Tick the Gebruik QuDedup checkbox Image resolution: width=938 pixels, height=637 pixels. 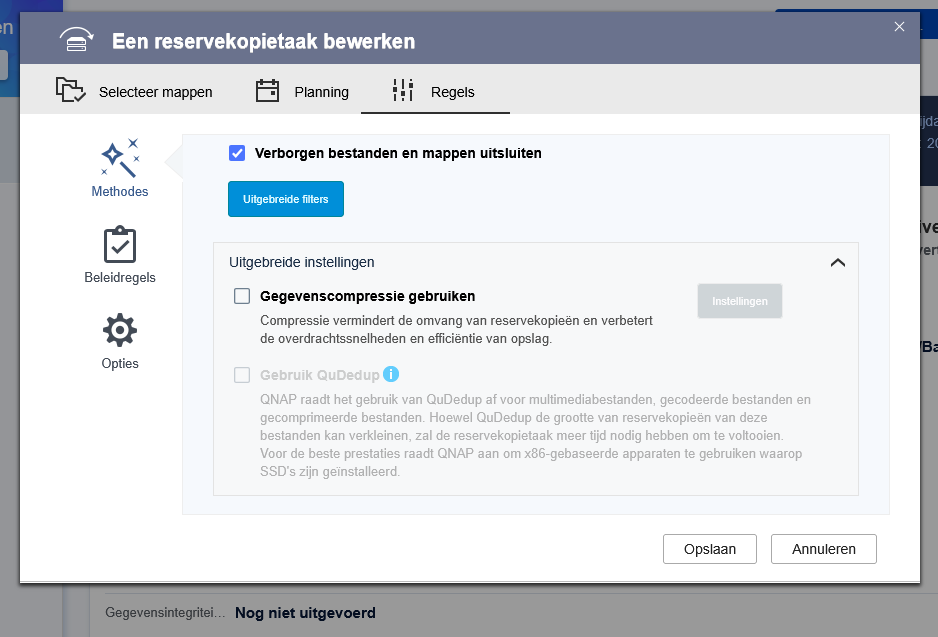pyautogui.click(x=242, y=375)
